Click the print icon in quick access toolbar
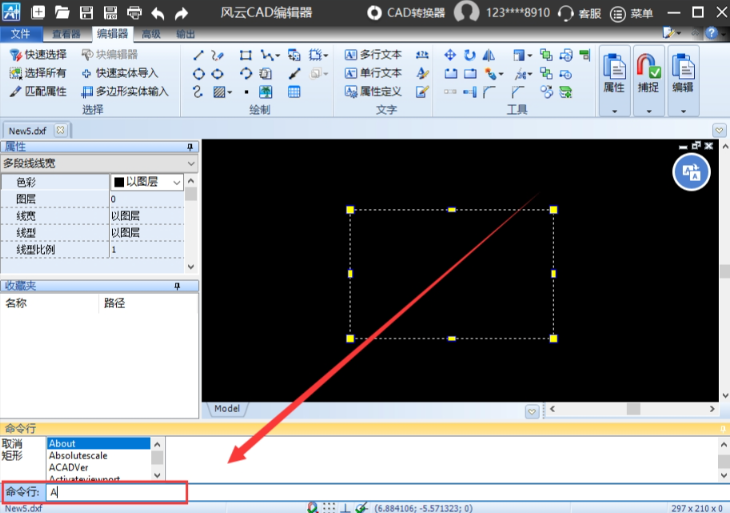 (134, 13)
